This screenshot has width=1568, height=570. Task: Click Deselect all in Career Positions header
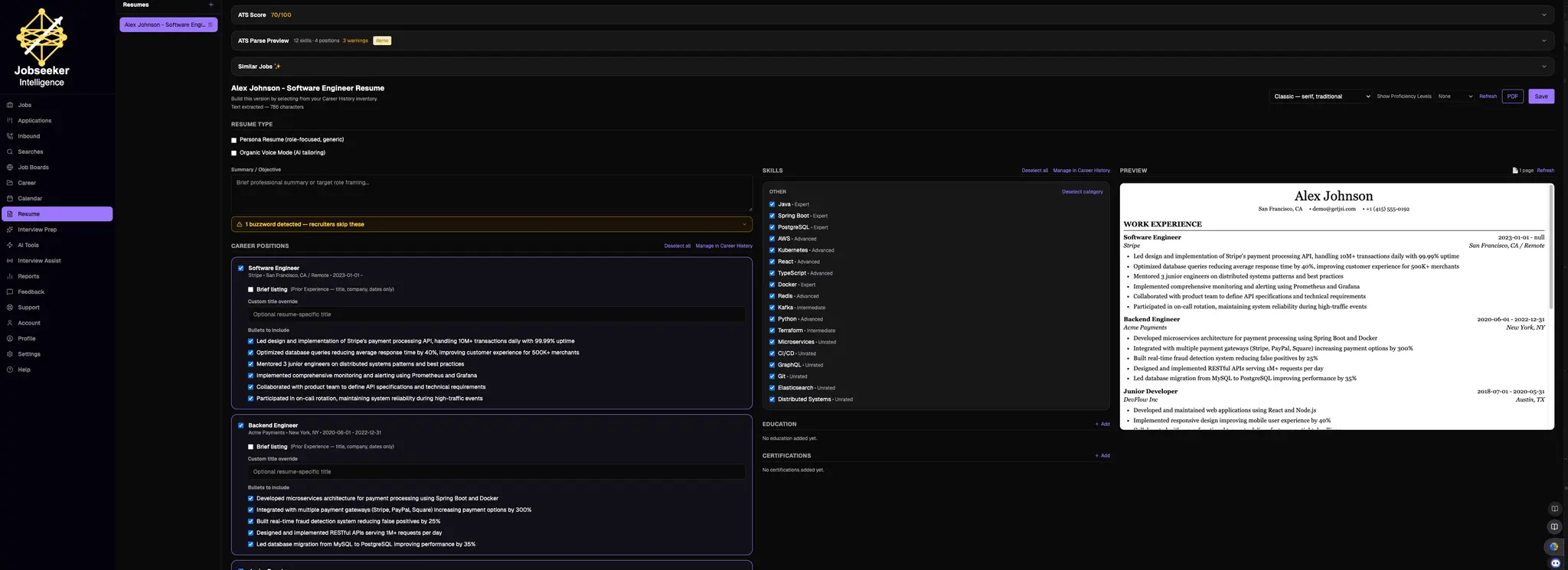tap(677, 246)
